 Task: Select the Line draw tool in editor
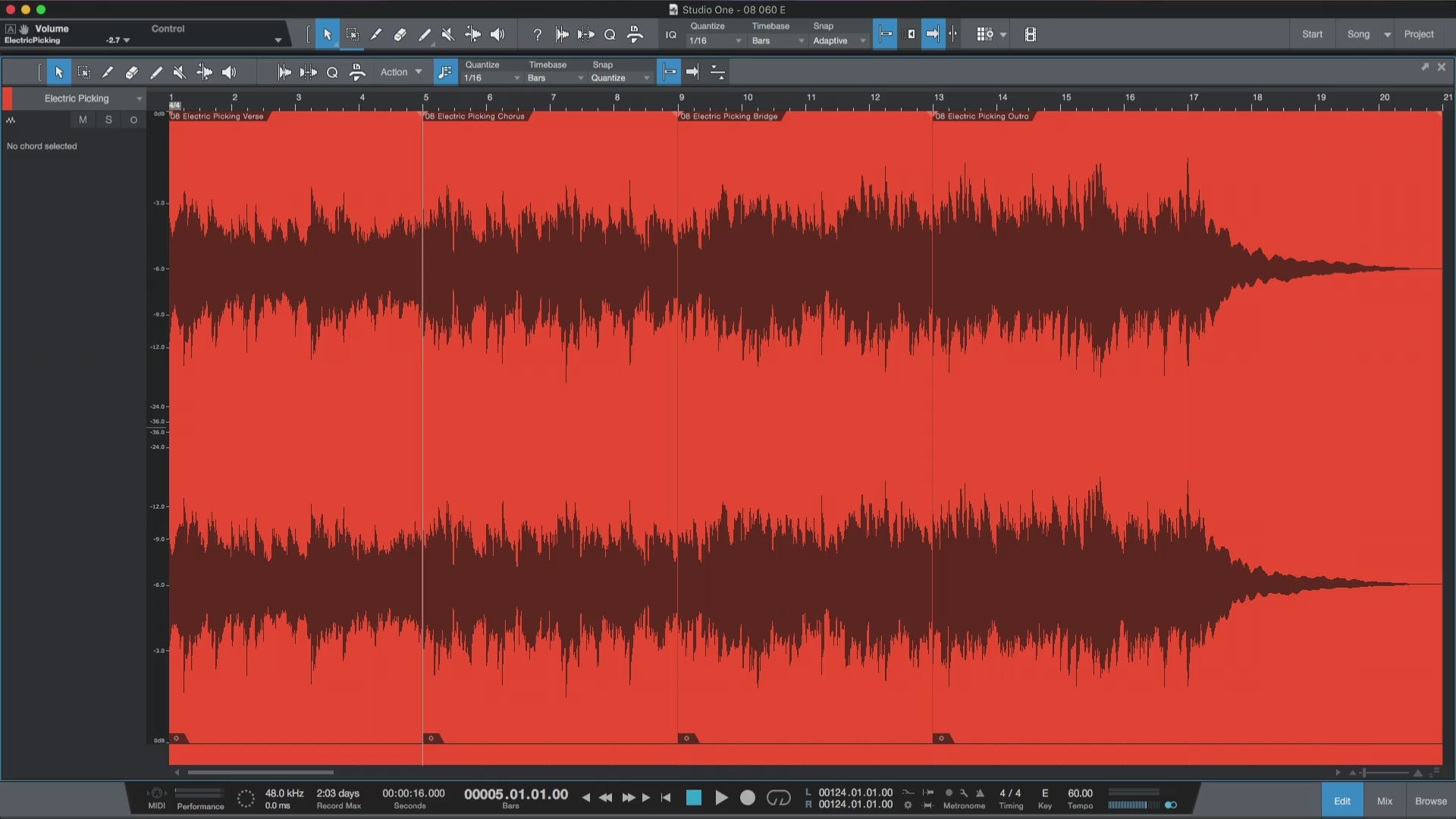point(156,72)
